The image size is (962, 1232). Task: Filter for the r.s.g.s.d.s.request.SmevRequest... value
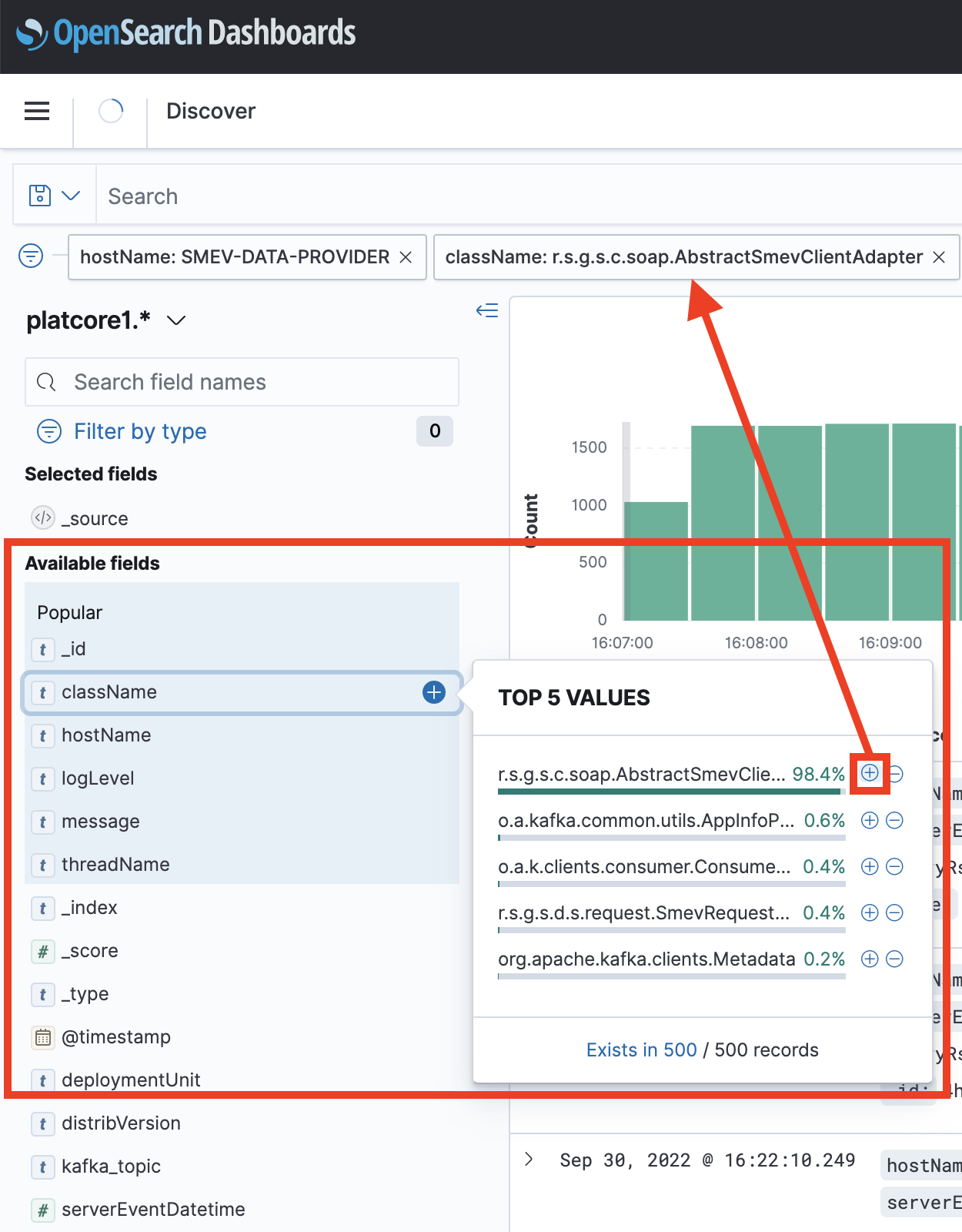pyautogui.click(x=870, y=912)
